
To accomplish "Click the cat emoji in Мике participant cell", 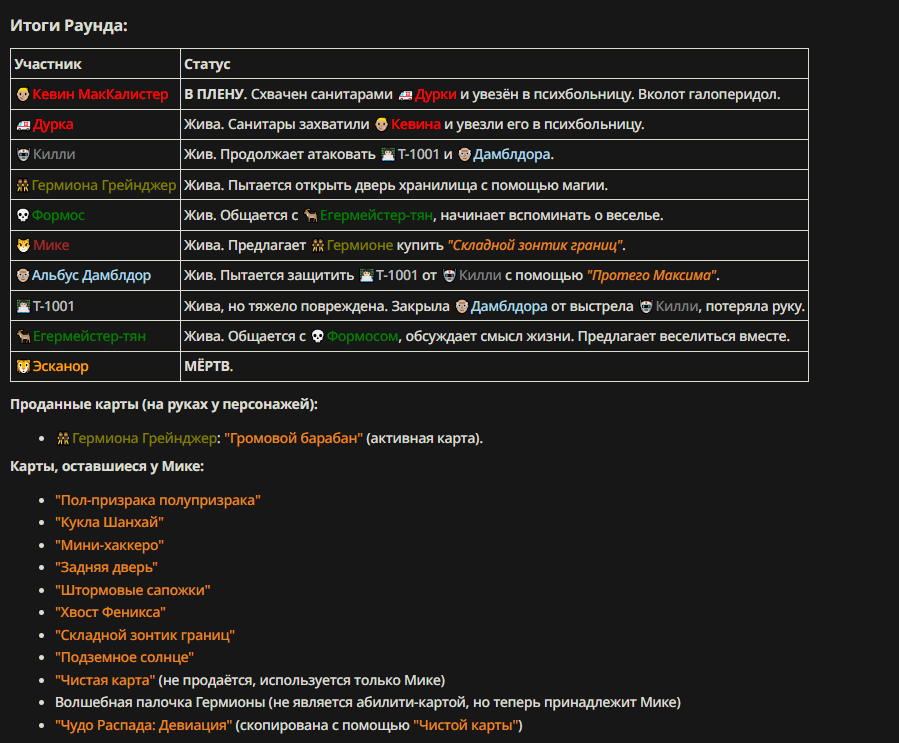I will (x=24, y=245).
